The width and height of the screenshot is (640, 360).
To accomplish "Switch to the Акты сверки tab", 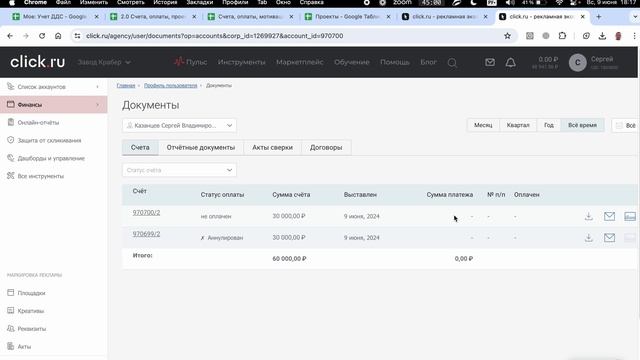I will tap(272, 147).
